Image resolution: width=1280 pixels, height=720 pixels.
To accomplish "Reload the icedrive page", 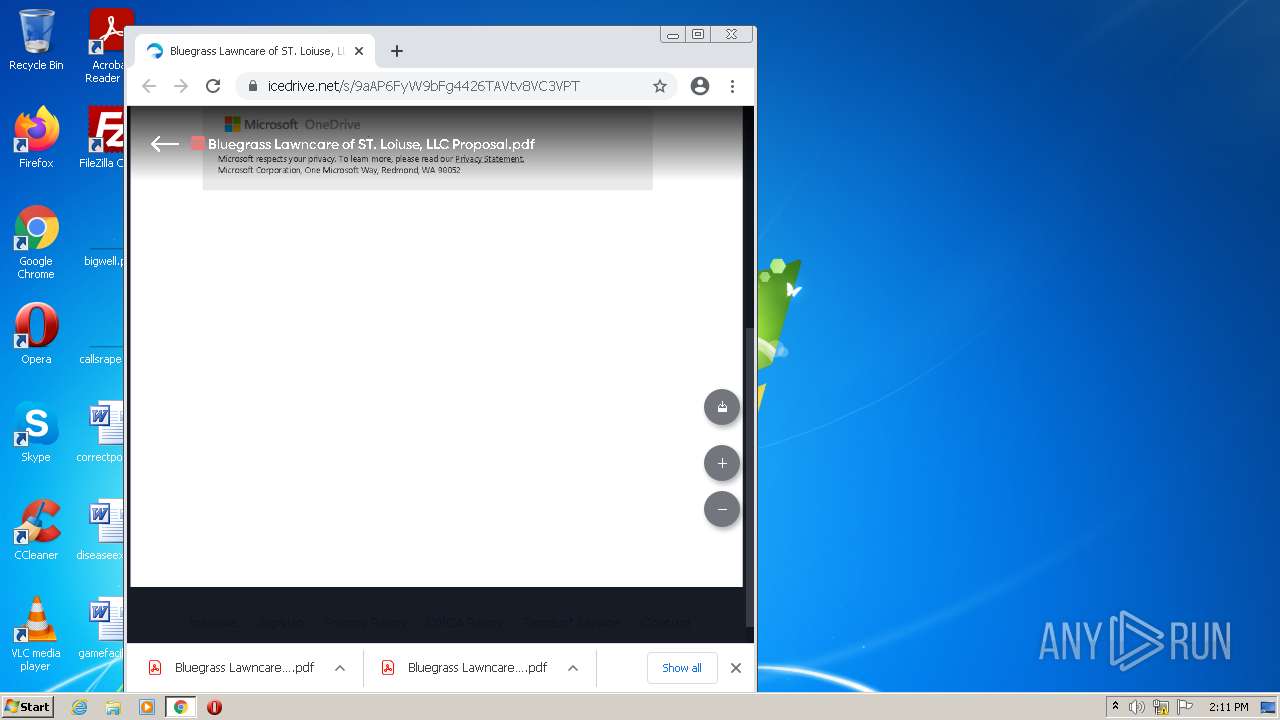I will (213, 86).
